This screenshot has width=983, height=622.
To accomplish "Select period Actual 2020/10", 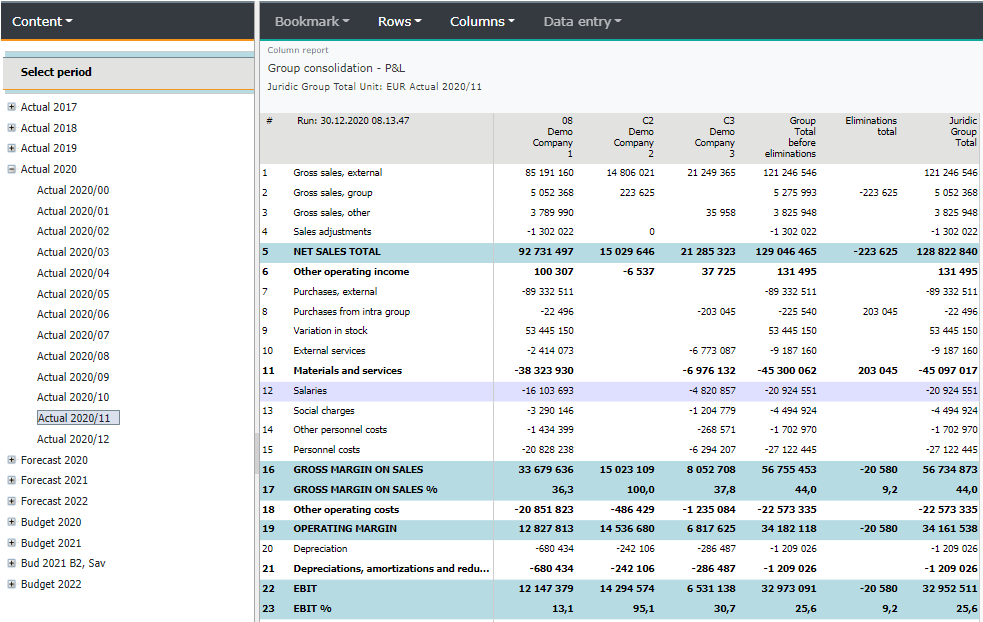I will [73, 397].
